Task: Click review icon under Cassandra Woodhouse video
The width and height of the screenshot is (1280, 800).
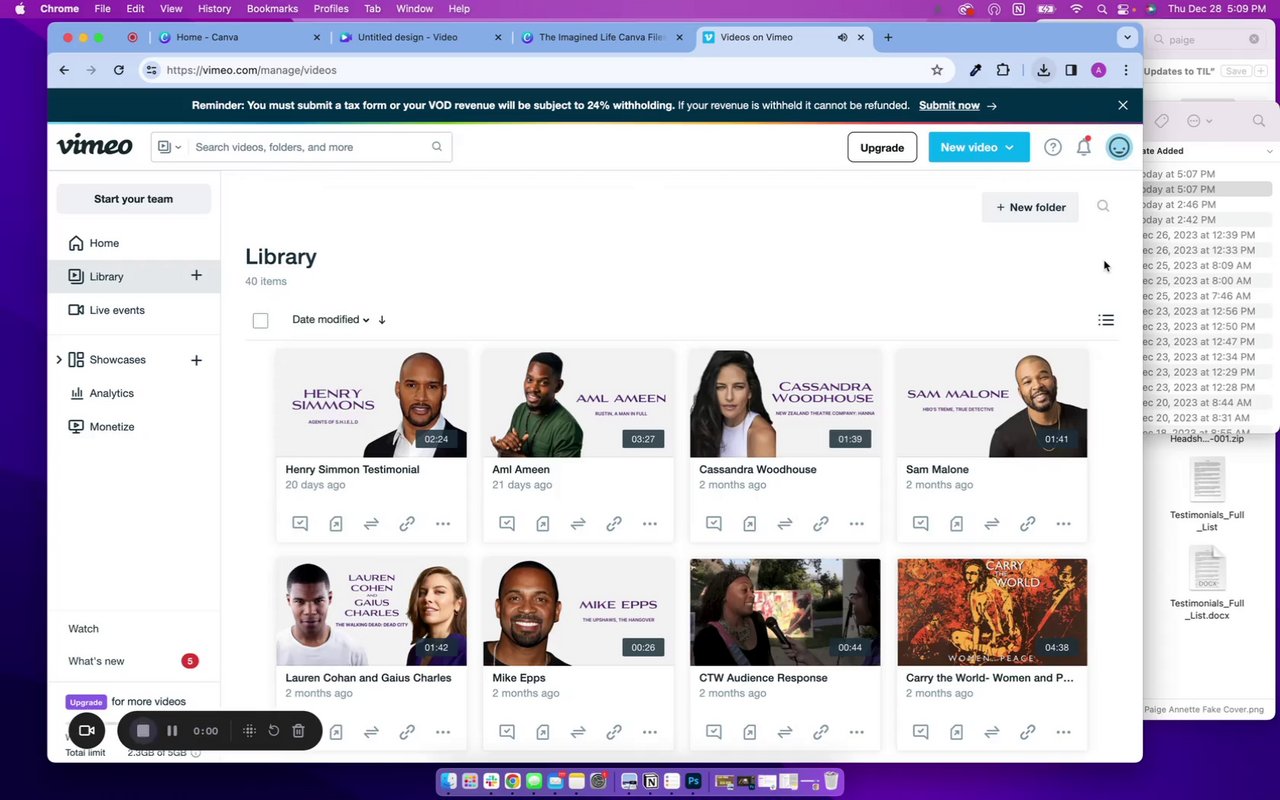Action: pos(714,523)
